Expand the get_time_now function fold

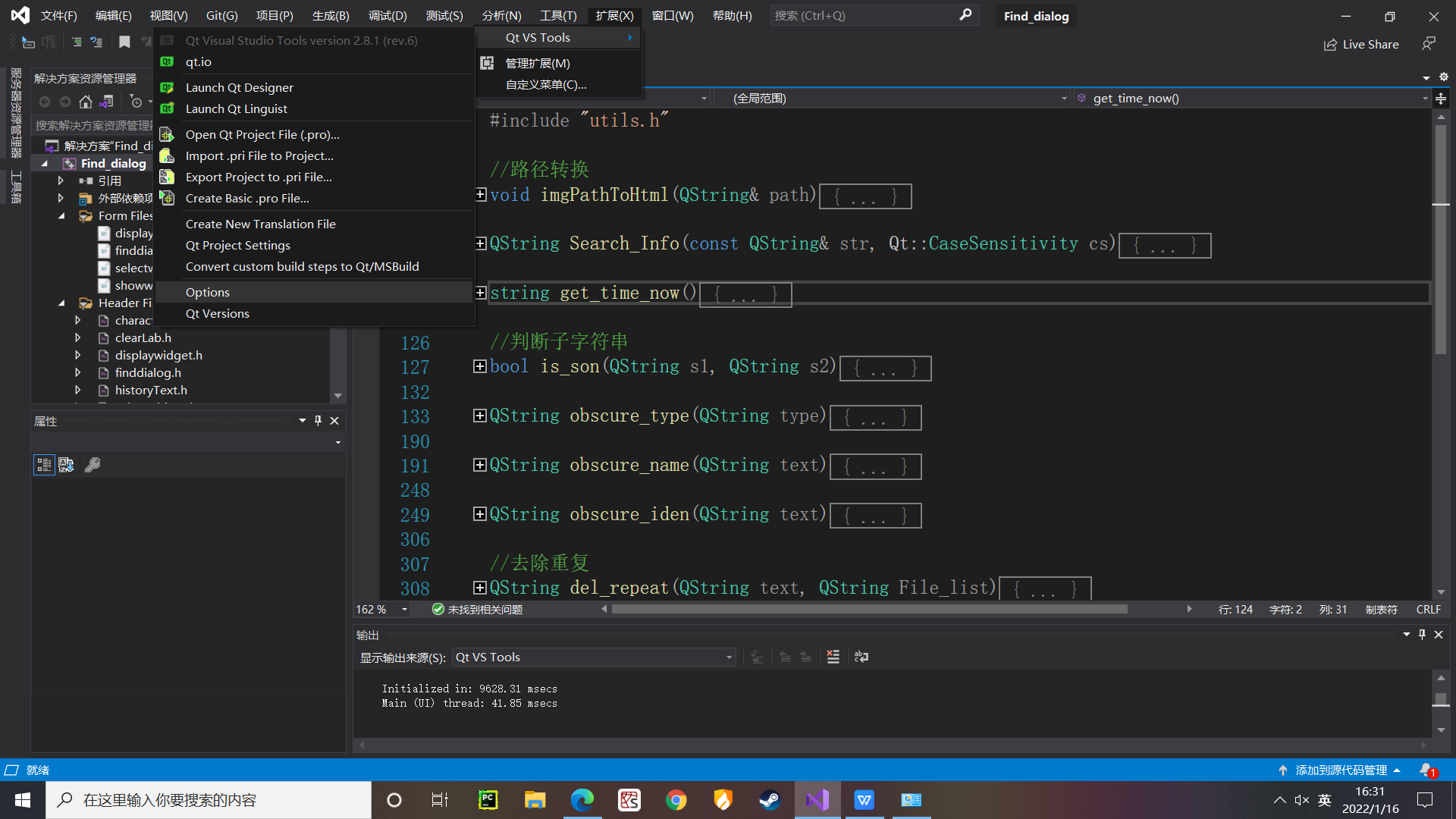(x=481, y=293)
